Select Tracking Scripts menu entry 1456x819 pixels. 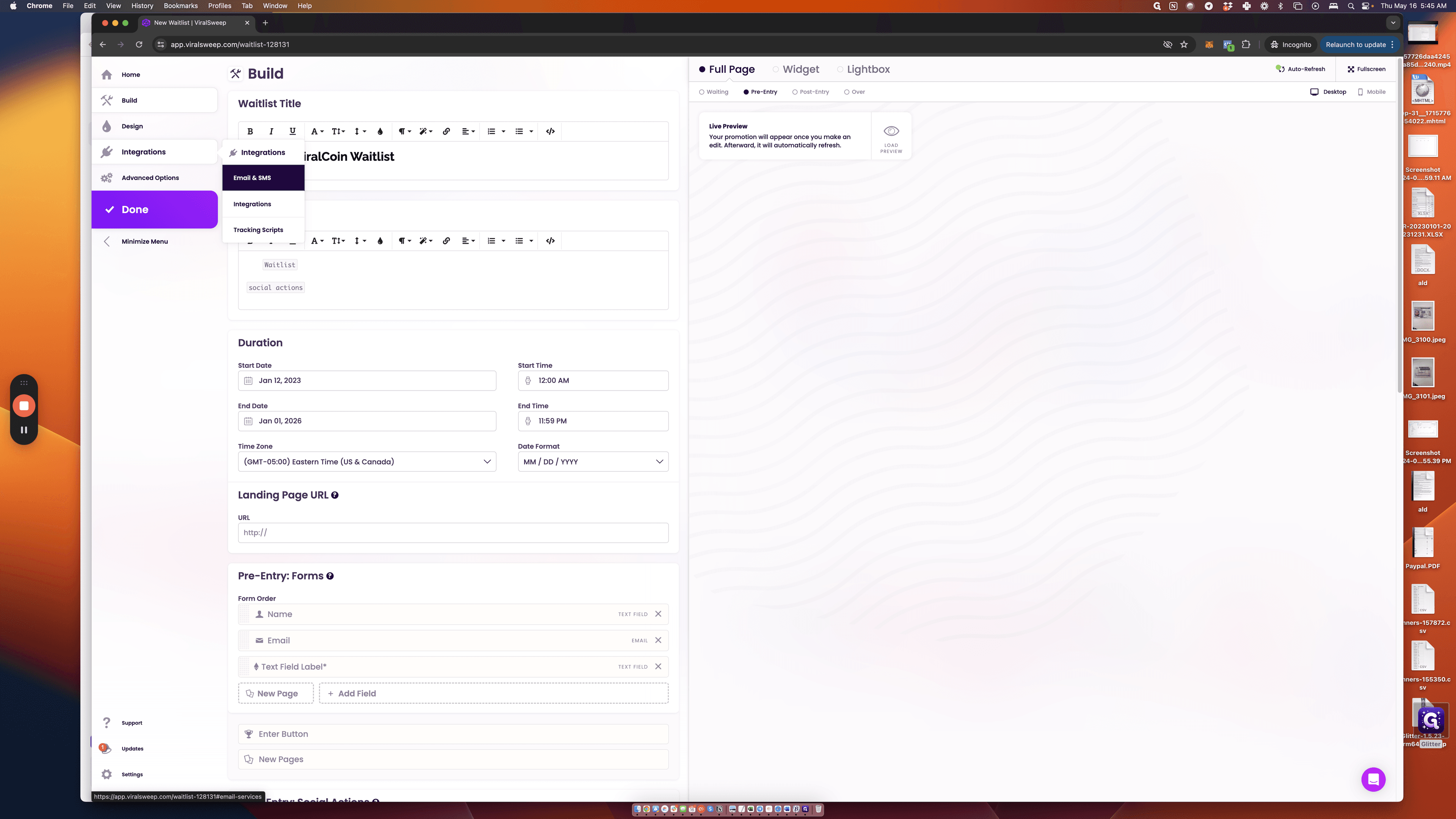[264, 230]
